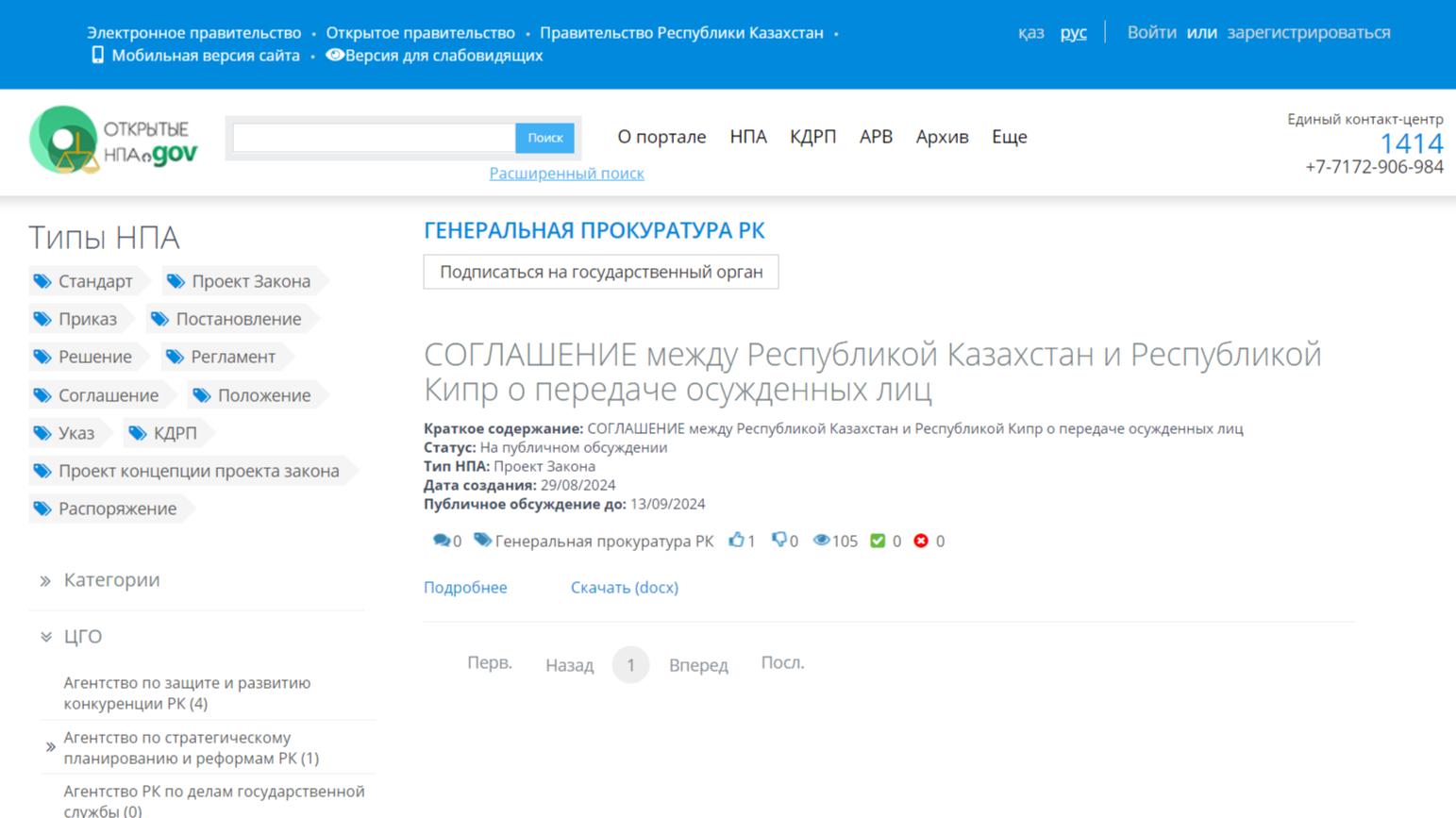The width and height of the screenshot is (1456, 818).
Task: Click the green checkmark vote icon
Action: (878, 541)
